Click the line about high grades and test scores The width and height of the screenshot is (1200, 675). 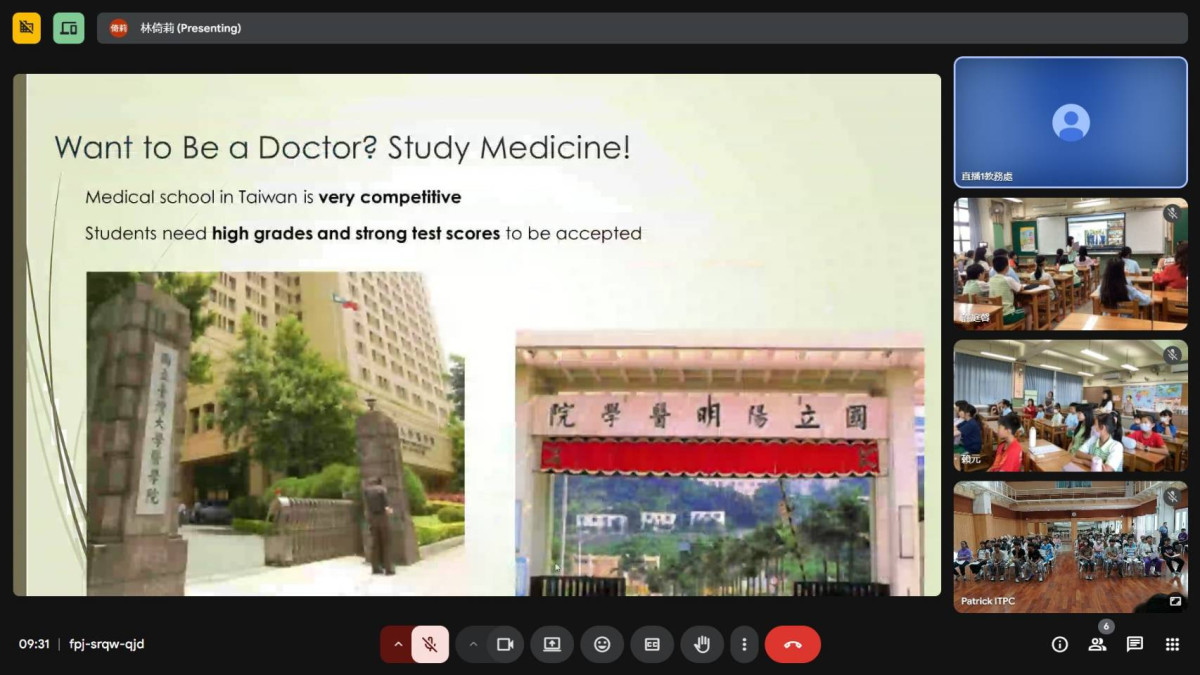pyautogui.click(x=363, y=234)
